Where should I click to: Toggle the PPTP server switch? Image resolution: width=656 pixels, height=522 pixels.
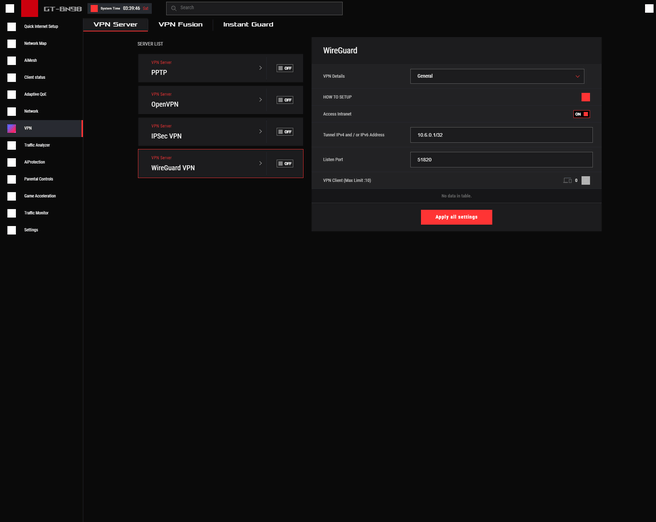point(284,68)
